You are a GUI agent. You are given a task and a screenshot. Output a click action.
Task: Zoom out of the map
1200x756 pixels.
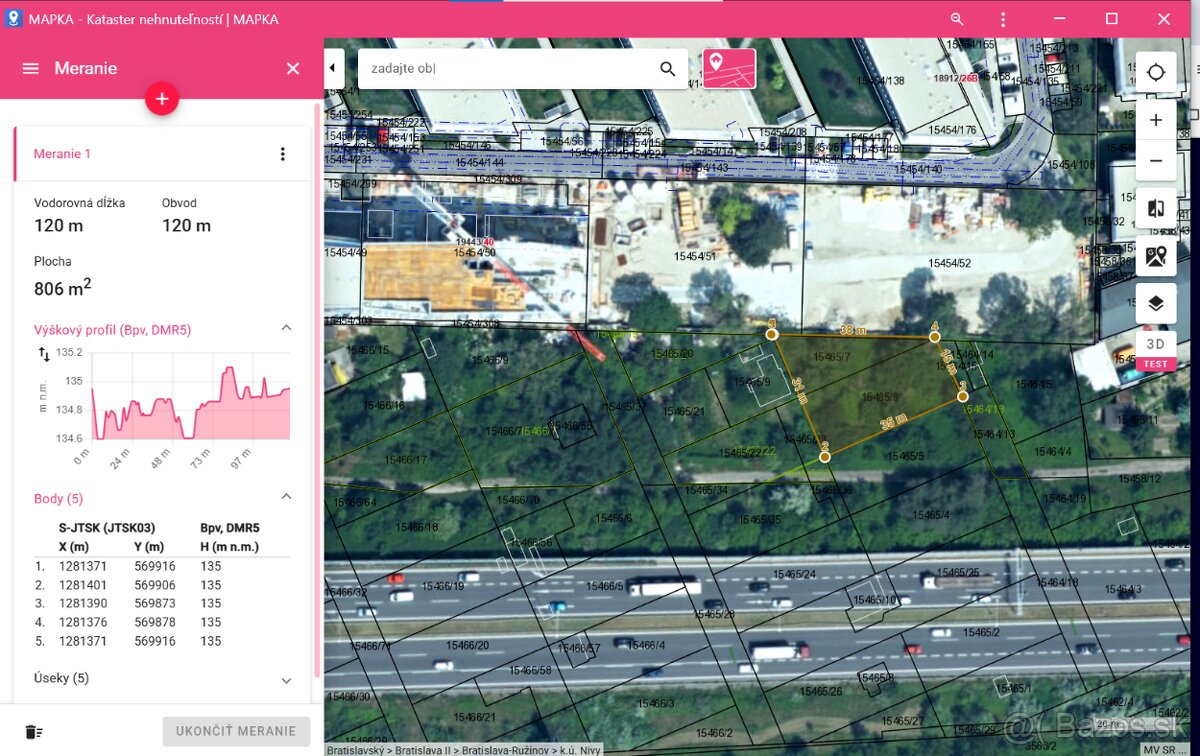coord(1156,161)
